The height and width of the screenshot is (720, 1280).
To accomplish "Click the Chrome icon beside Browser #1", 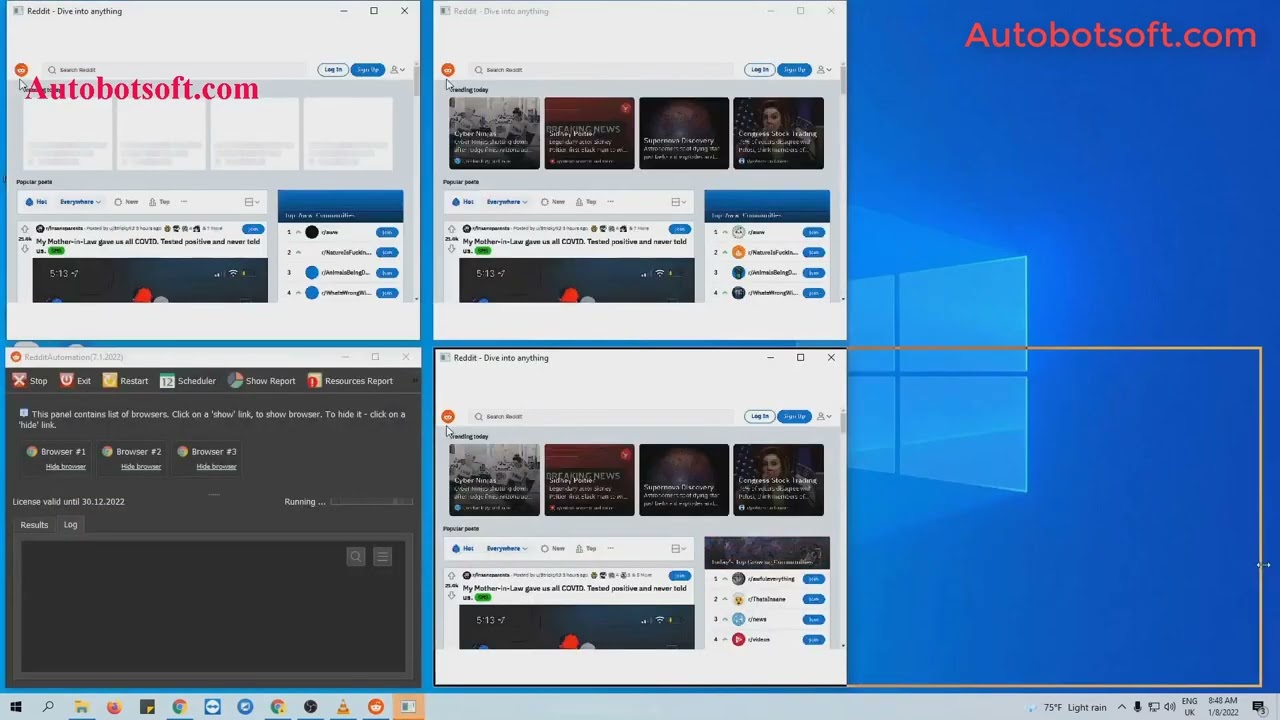I will tap(32, 452).
